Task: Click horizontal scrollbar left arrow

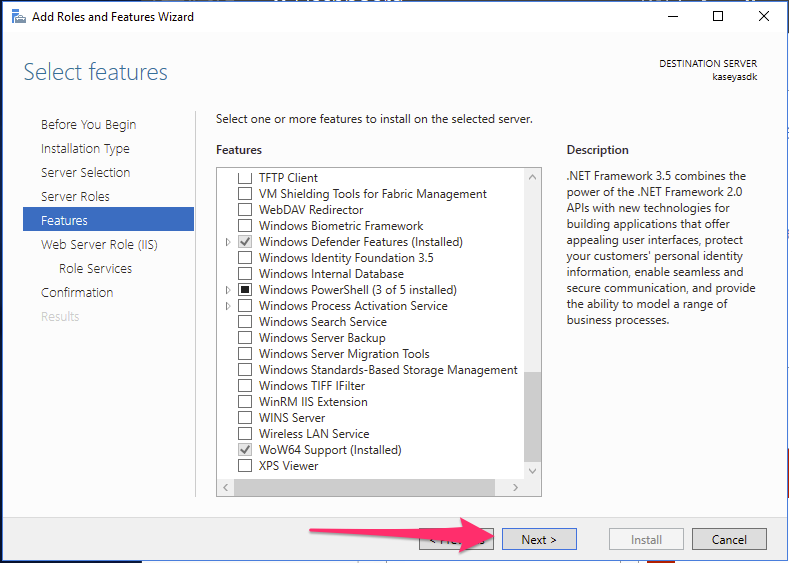Action: 225,487
